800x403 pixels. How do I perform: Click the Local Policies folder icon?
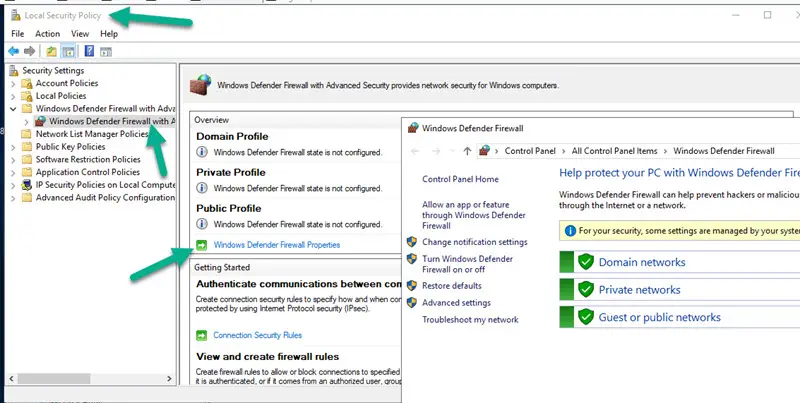pos(27,96)
